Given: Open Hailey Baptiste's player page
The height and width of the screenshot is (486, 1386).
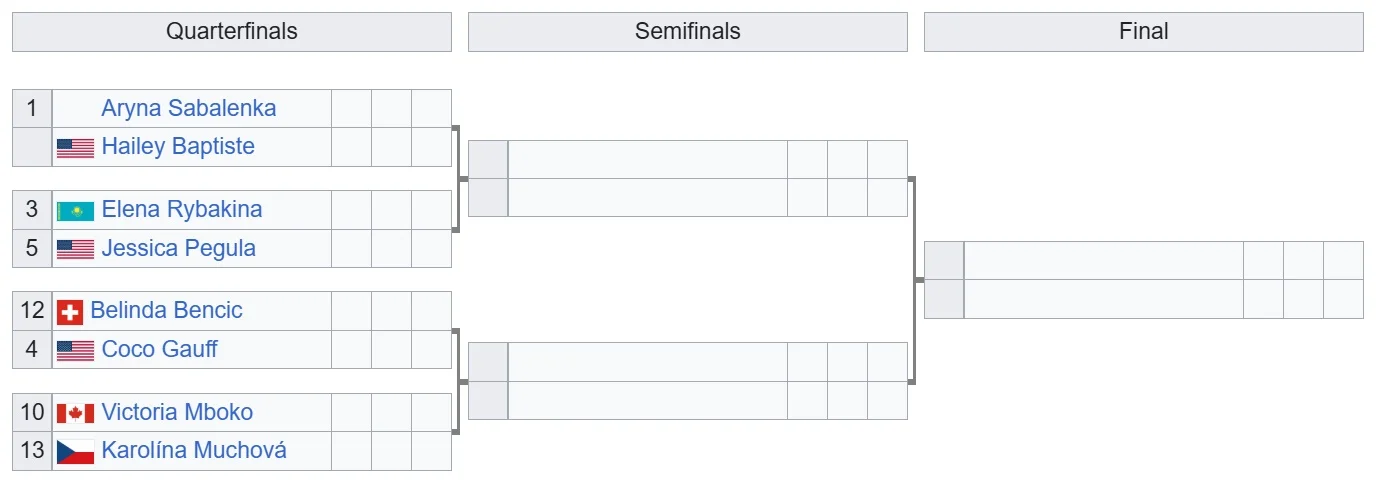Looking at the screenshot, I should coord(178,147).
